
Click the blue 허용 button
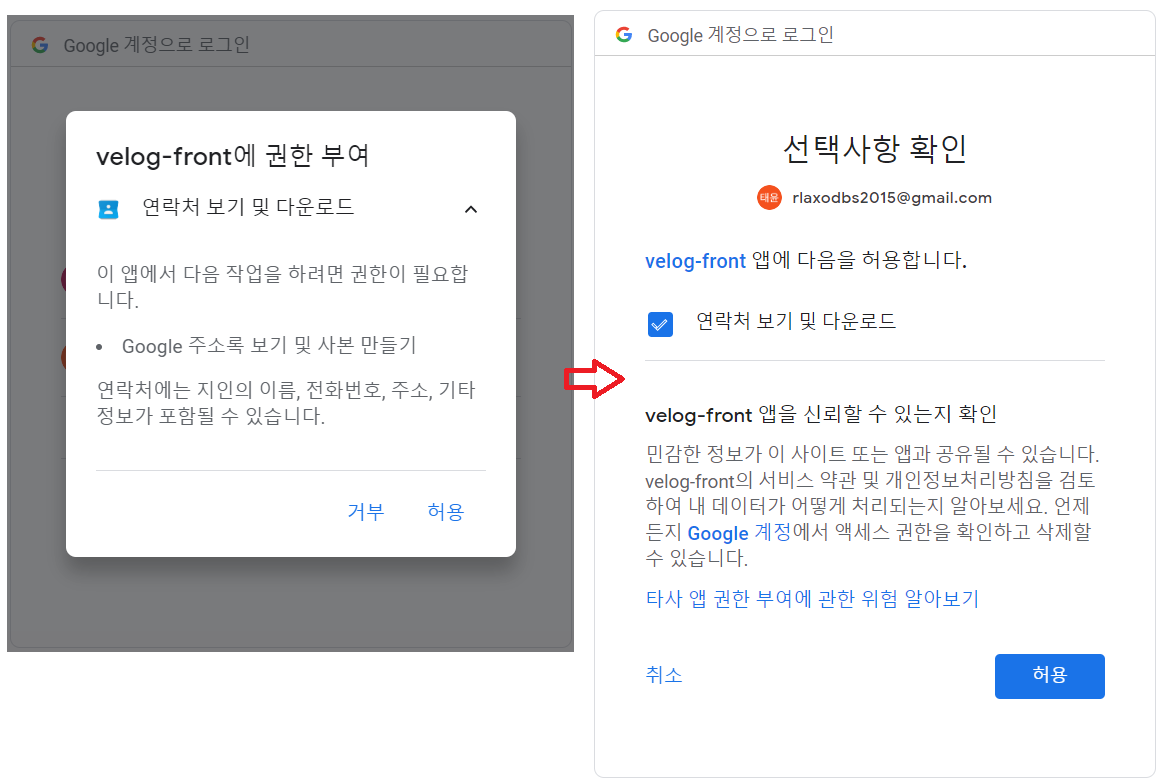(1050, 675)
